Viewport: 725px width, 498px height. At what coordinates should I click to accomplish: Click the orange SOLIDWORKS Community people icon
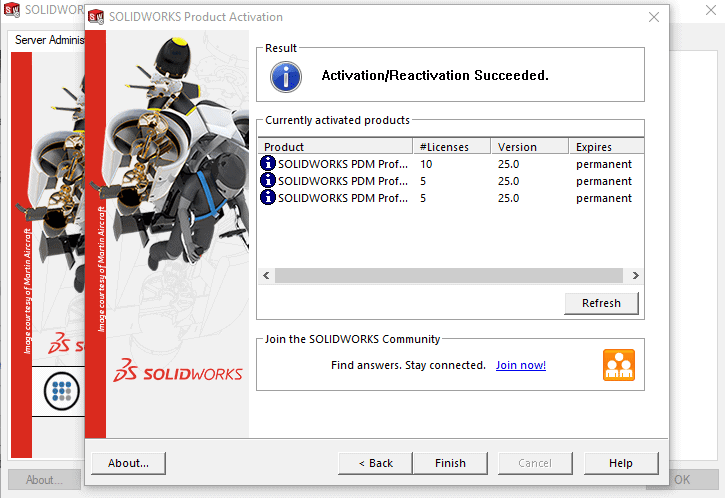click(x=619, y=365)
